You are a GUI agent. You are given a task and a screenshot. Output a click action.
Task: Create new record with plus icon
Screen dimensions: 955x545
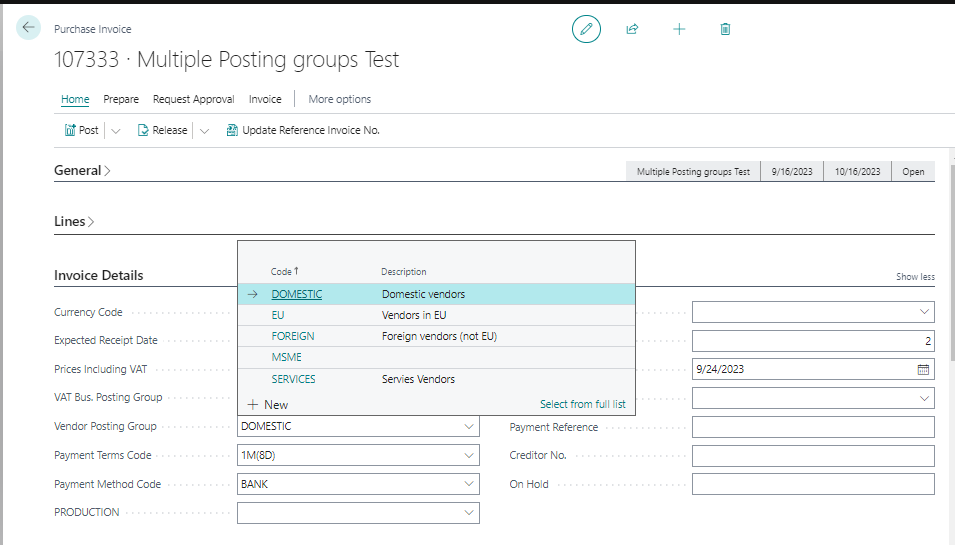[x=679, y=29]
